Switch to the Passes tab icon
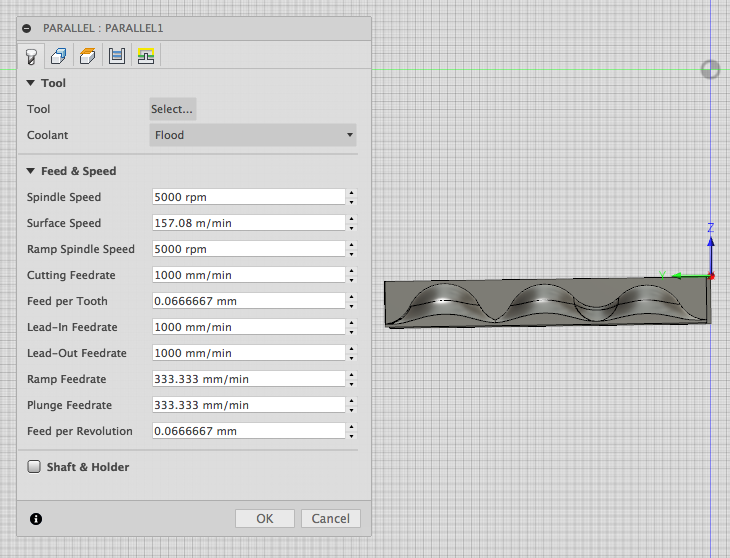The height and width of the screenshot is (558, 730). 117,56
